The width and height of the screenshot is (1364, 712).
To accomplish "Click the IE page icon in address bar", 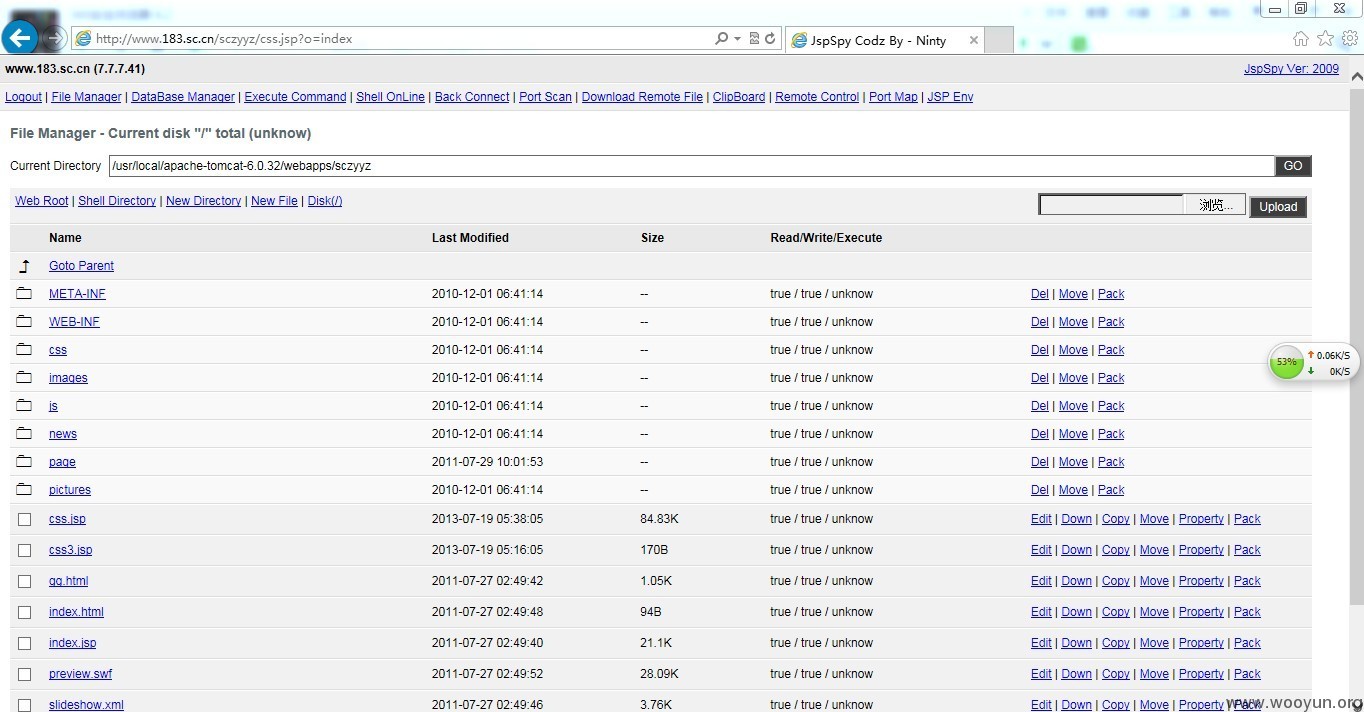I will pyautogui.click(x=84, y=39).
